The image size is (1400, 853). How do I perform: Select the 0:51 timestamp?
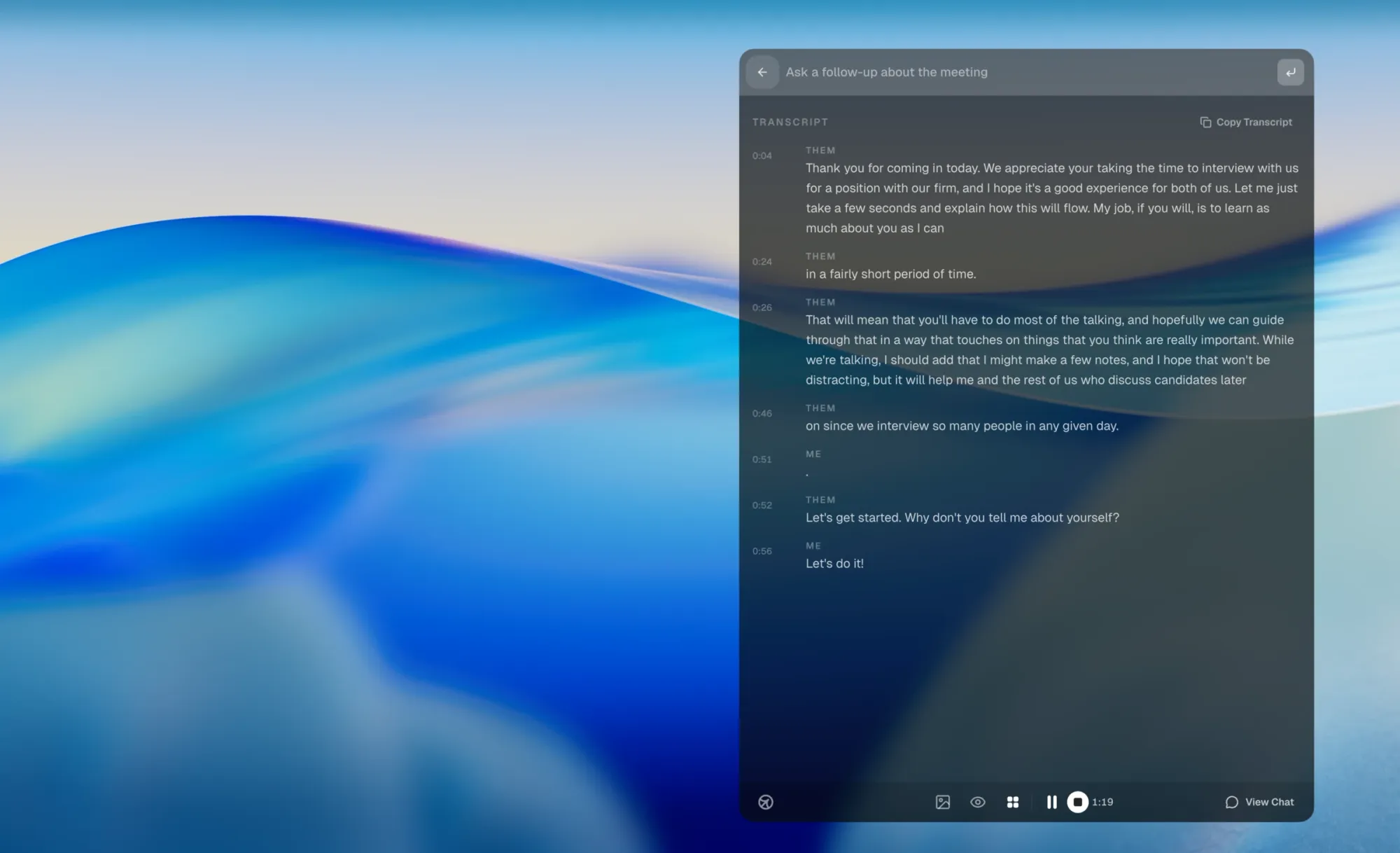tap(762, 459)
